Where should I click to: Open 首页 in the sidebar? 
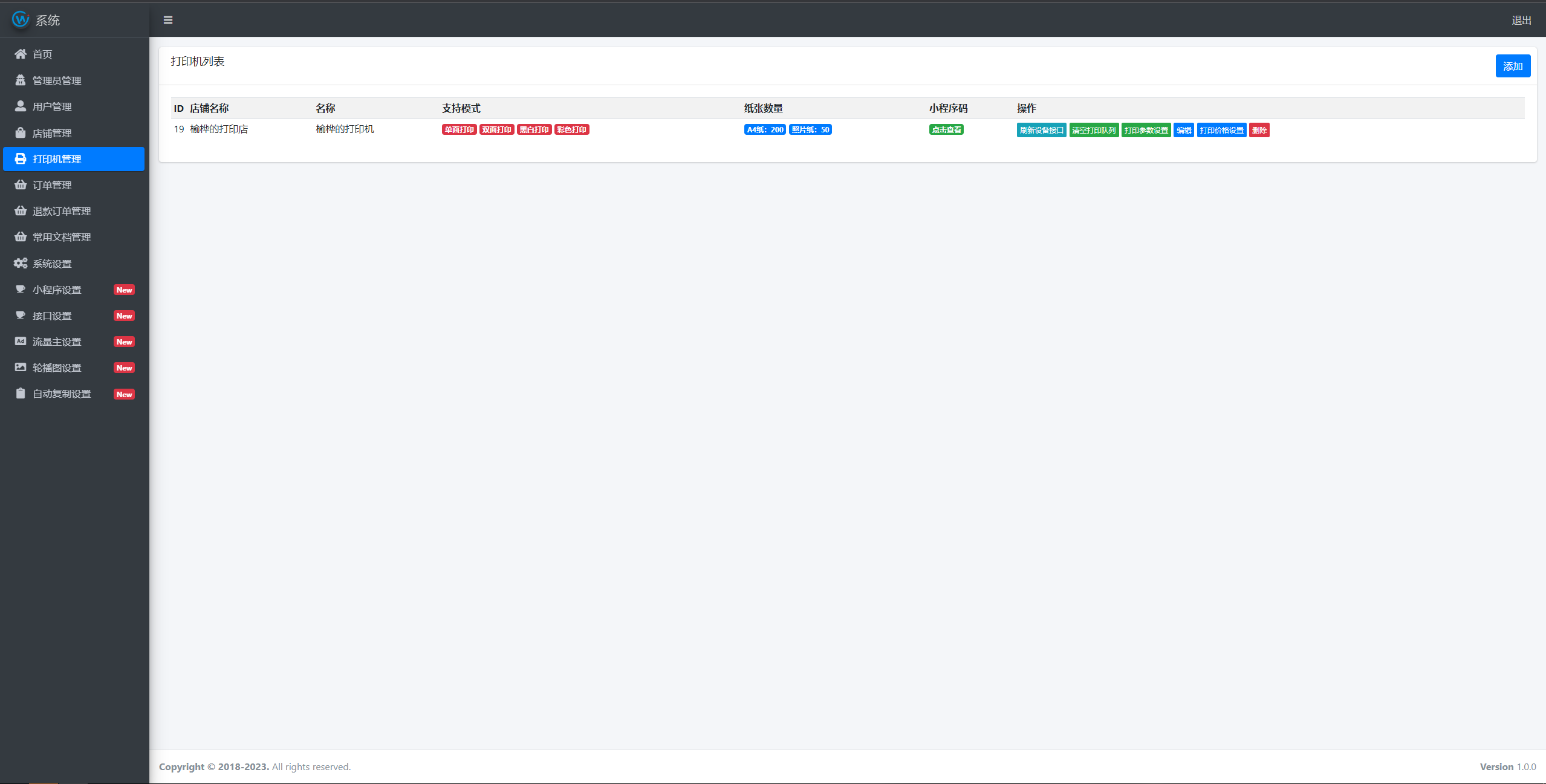click(74, 54)
